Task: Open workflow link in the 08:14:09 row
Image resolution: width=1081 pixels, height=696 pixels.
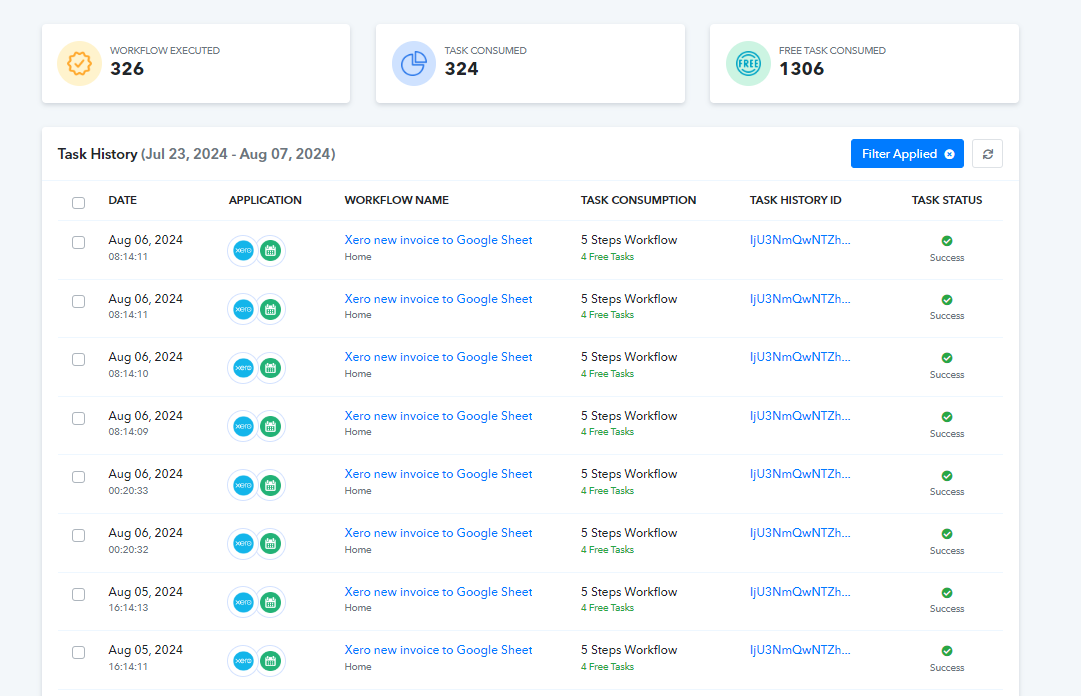Action: (x=438, y=416)
